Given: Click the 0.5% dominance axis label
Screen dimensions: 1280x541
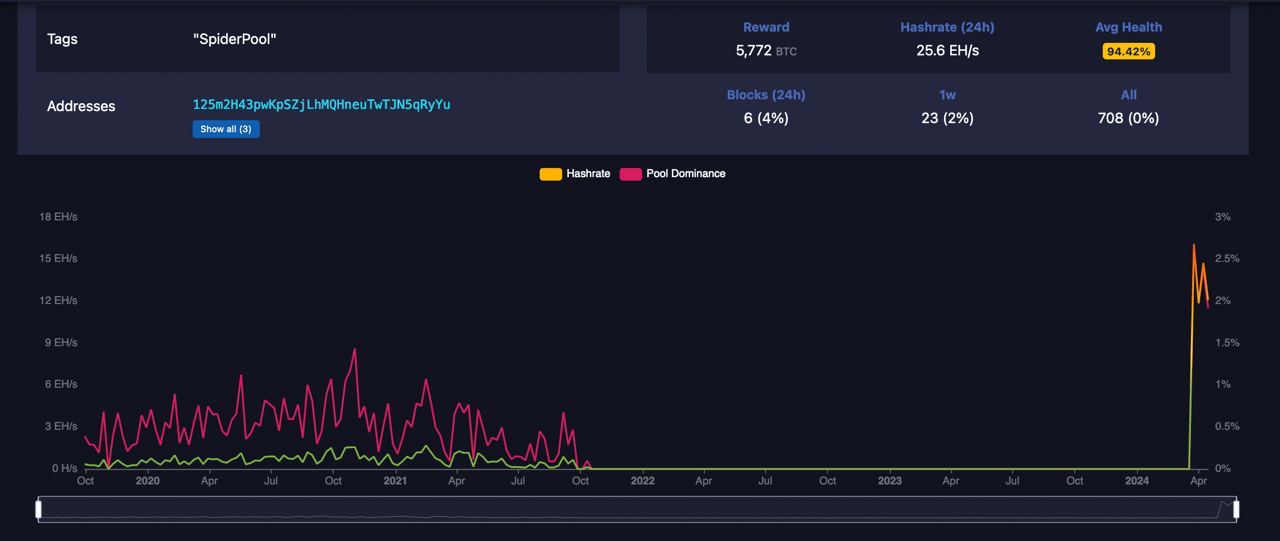Looking at the screenshot, I should pyautogui.click(x=1227, y=427).
